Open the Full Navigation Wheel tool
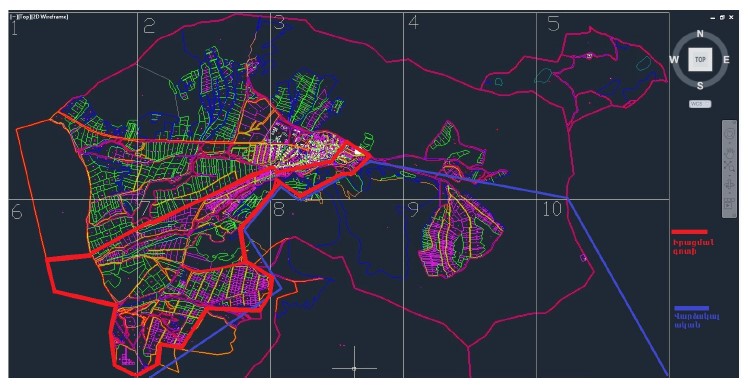The width and height of the screenshot is (748, 387). (730, 134)
